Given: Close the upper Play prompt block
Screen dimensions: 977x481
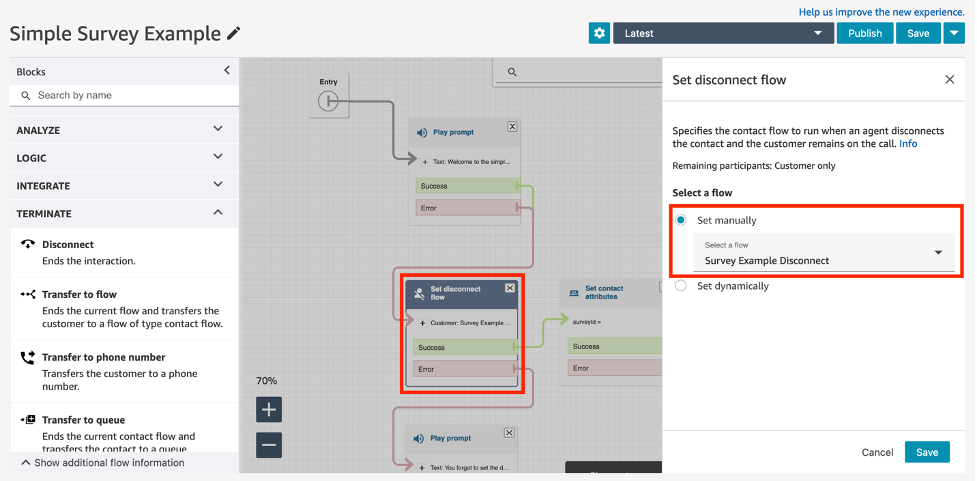Looking at the screenshot, I should [512, 126].
